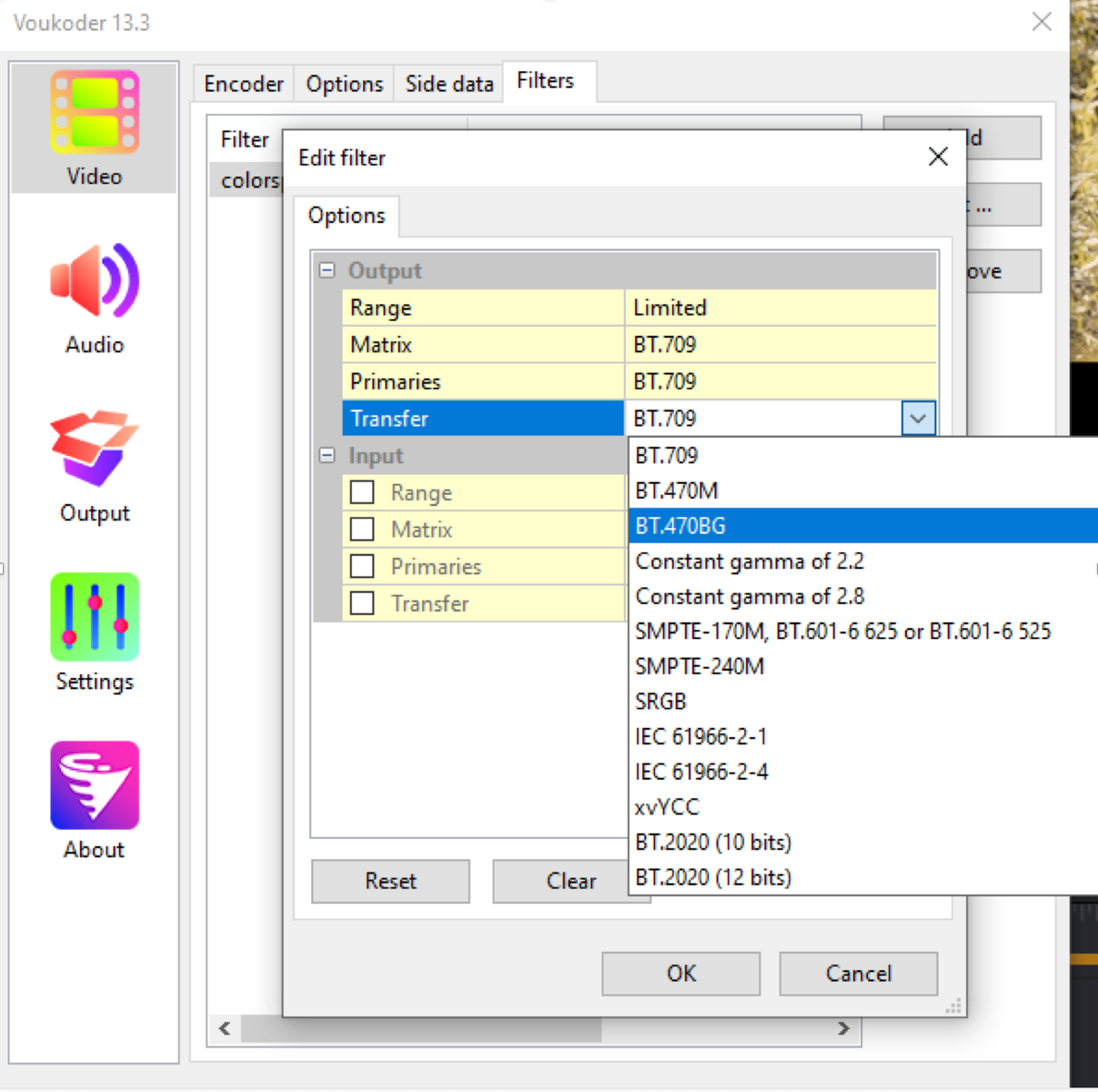Click the Transfer dropdown arrow
The width and height of the screenshot is (1098, 1092).
918,419
